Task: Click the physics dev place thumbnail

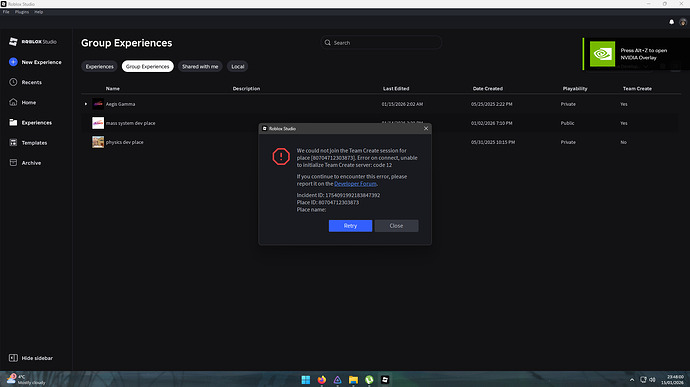Action: pos(98,142)
